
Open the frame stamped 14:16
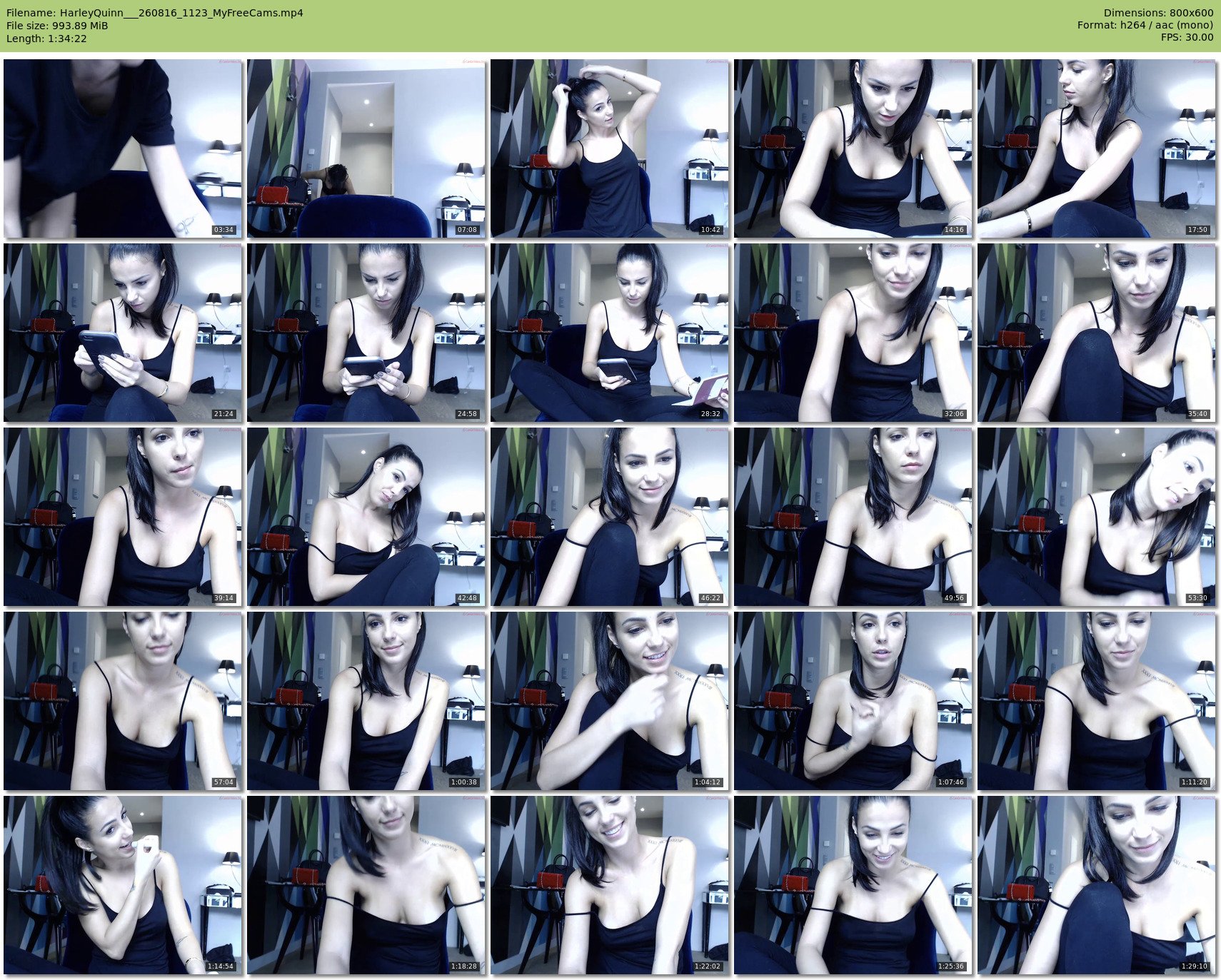pos(853,148)
